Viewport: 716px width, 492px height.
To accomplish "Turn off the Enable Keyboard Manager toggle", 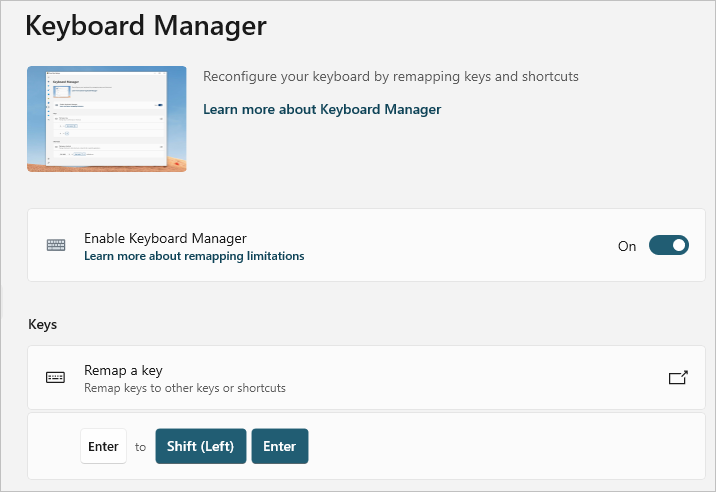I will (x=669, y=245).
